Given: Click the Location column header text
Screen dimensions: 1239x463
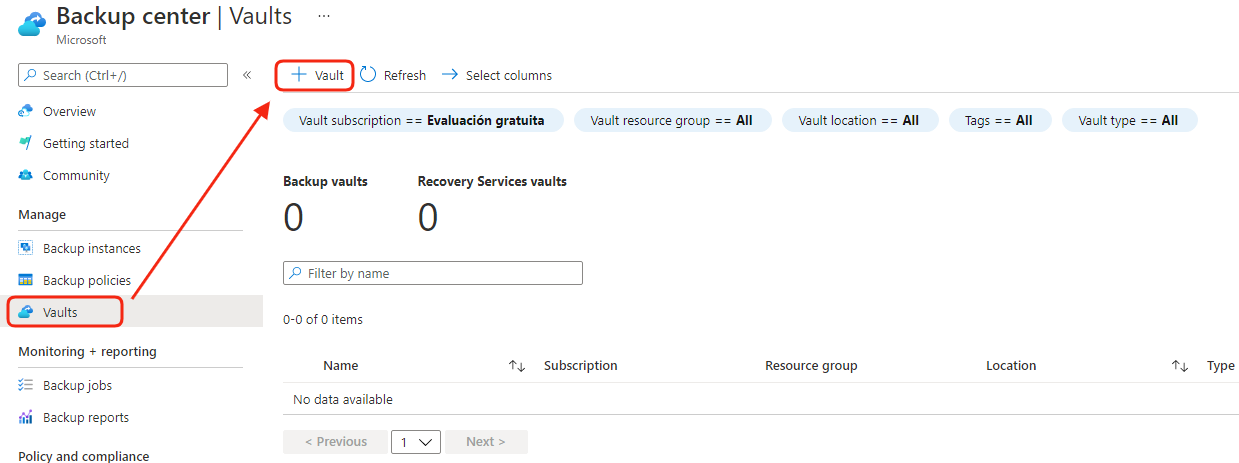Looking at the screenshot, I should point(1011,366).
